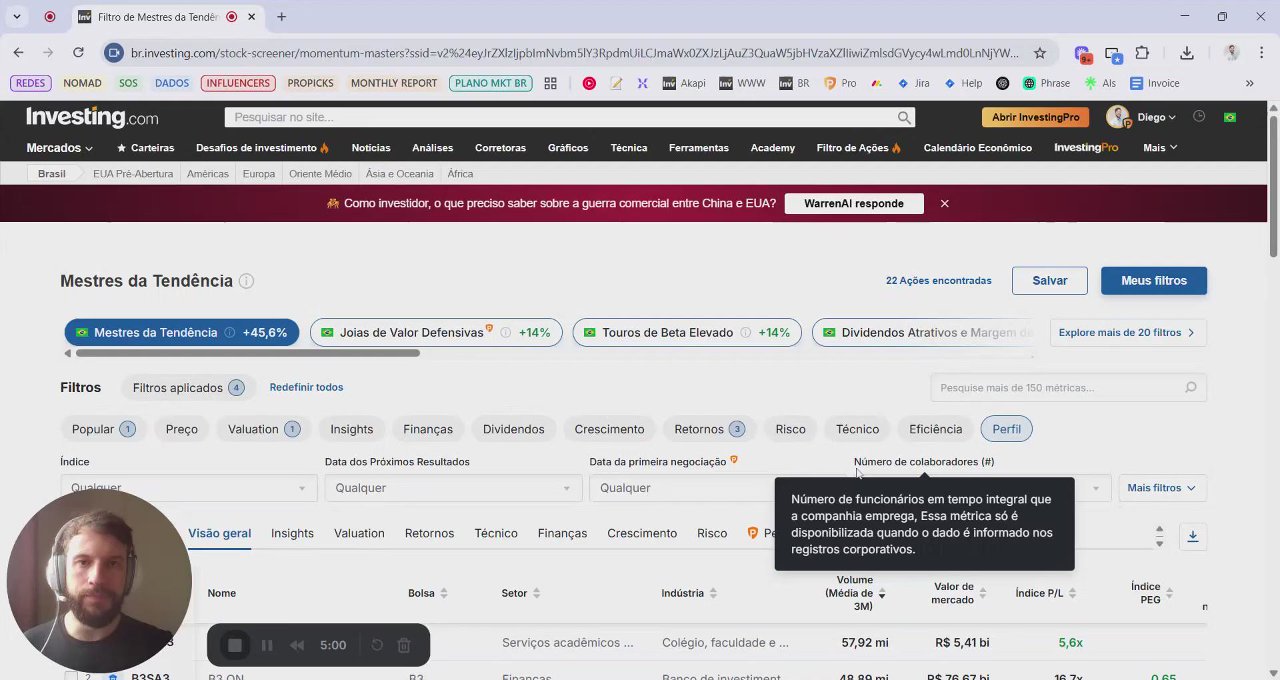The width and height of the screenshot is (1280, 680).
Task: Open the Gráficos menu item
Action: (x=568, y=148)
